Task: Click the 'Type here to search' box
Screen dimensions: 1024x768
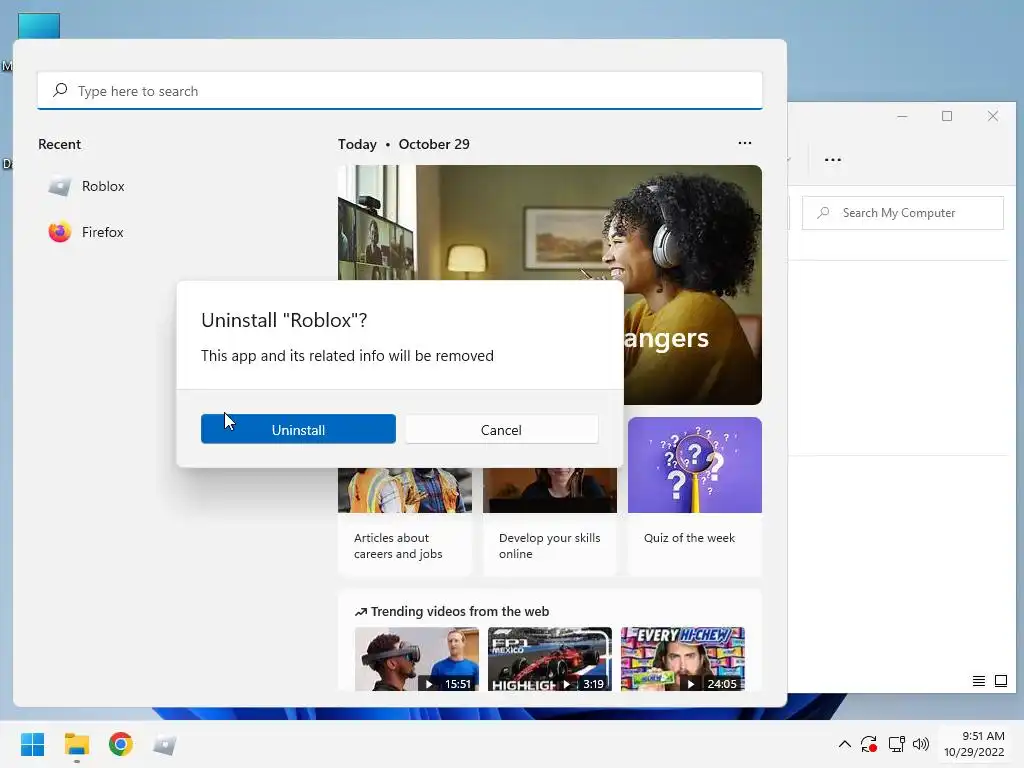Action: click(400, 91)
